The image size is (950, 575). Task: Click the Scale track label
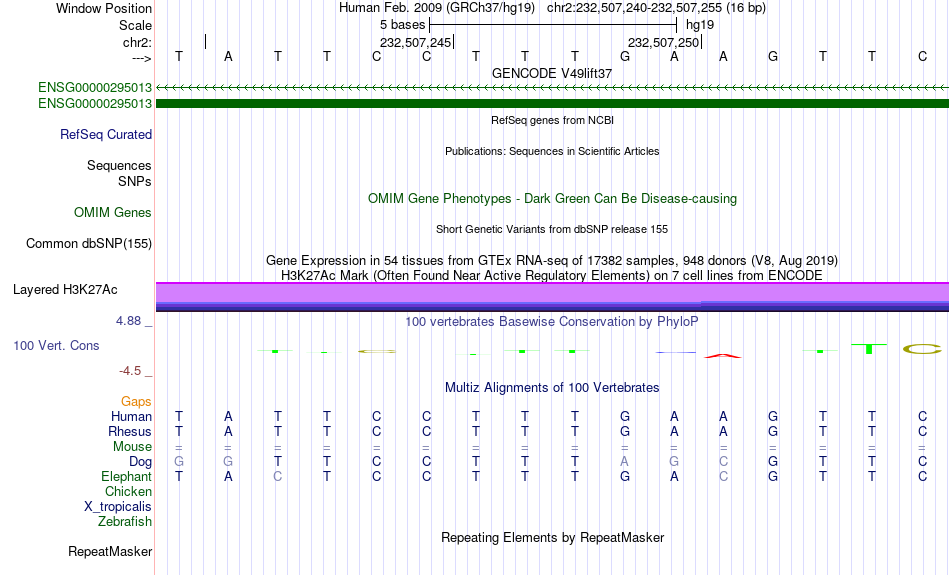click(135, 25)
